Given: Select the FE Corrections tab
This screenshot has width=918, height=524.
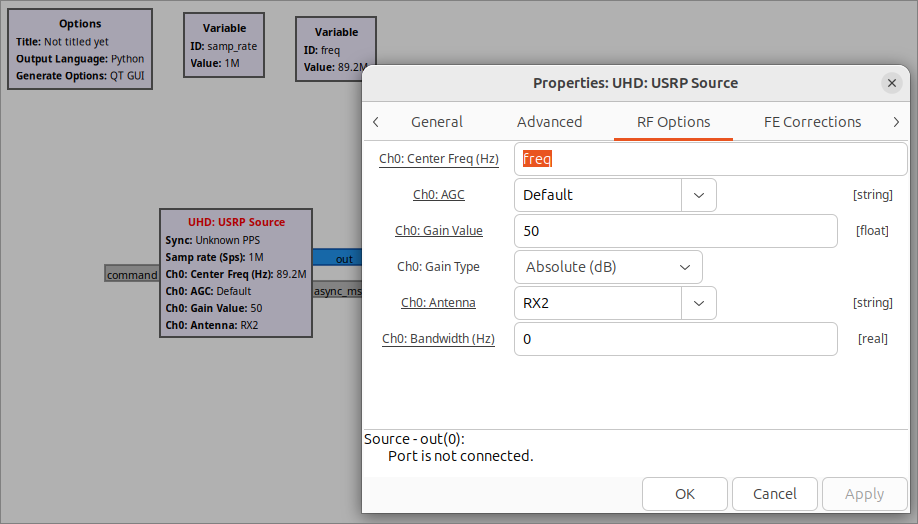Looking at the screenshot, I should (812, 122).
